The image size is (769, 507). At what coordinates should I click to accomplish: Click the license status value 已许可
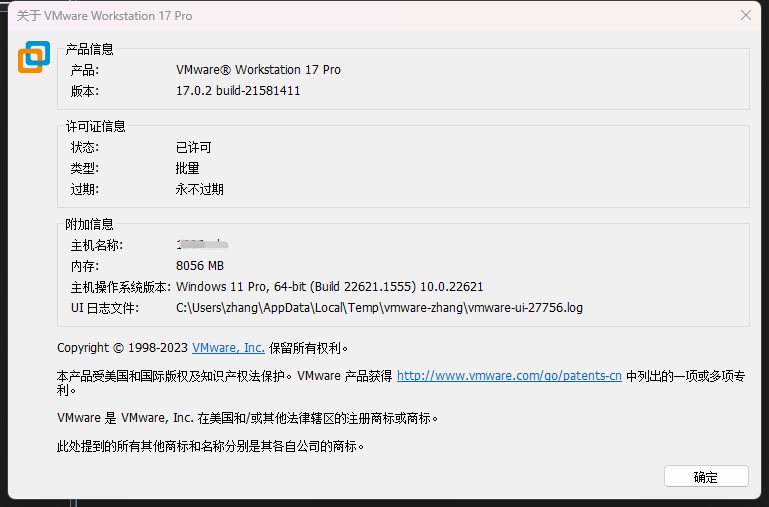[x=193, y=147]
